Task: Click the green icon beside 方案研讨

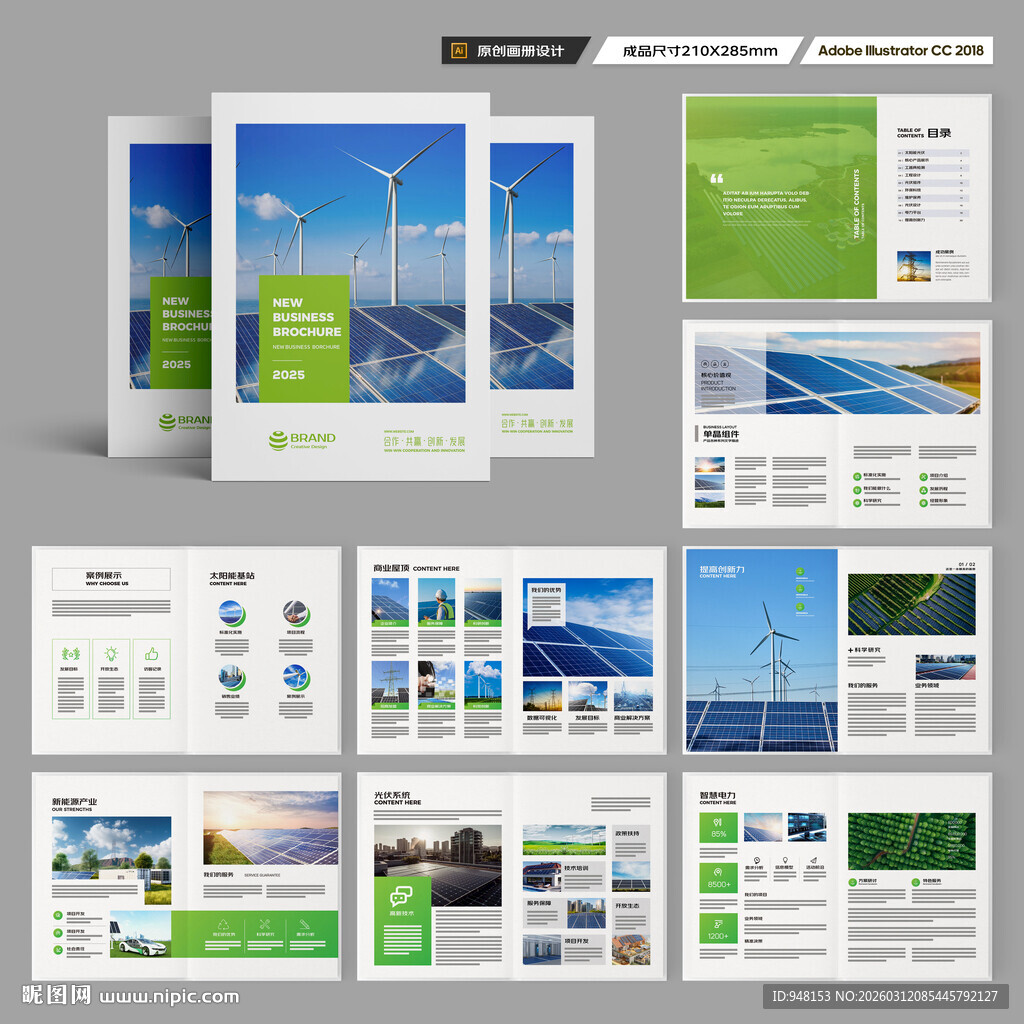Action: pyautogui.click(x=852, y=882)
